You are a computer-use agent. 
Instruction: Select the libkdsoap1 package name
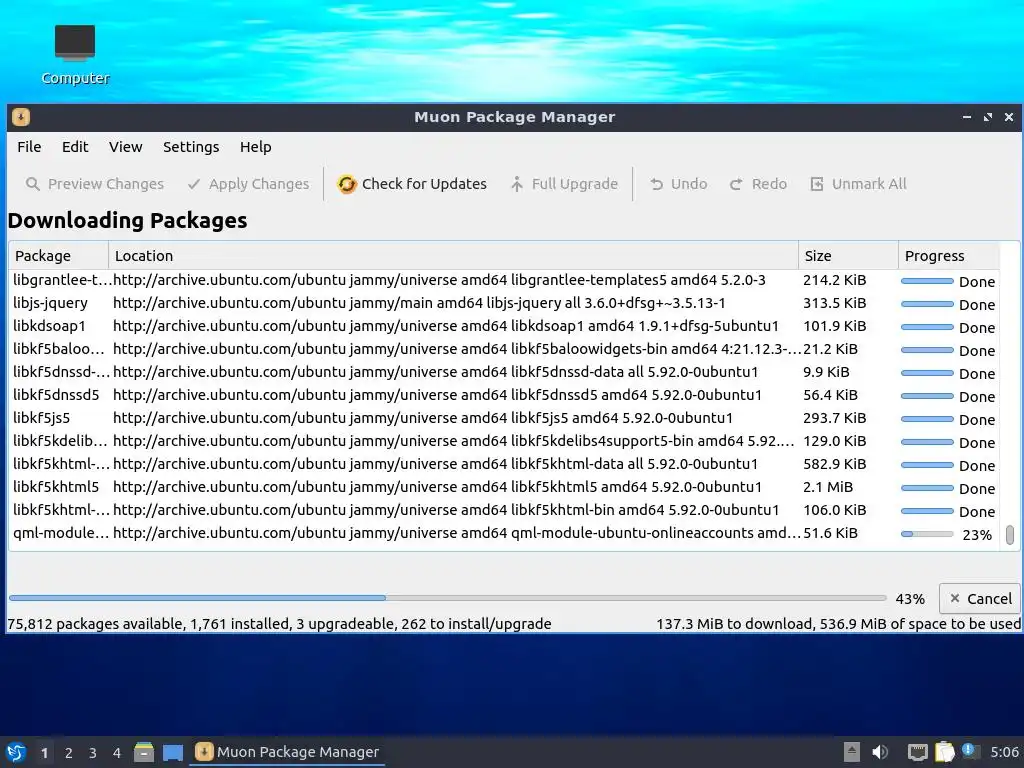coord(49,326)
